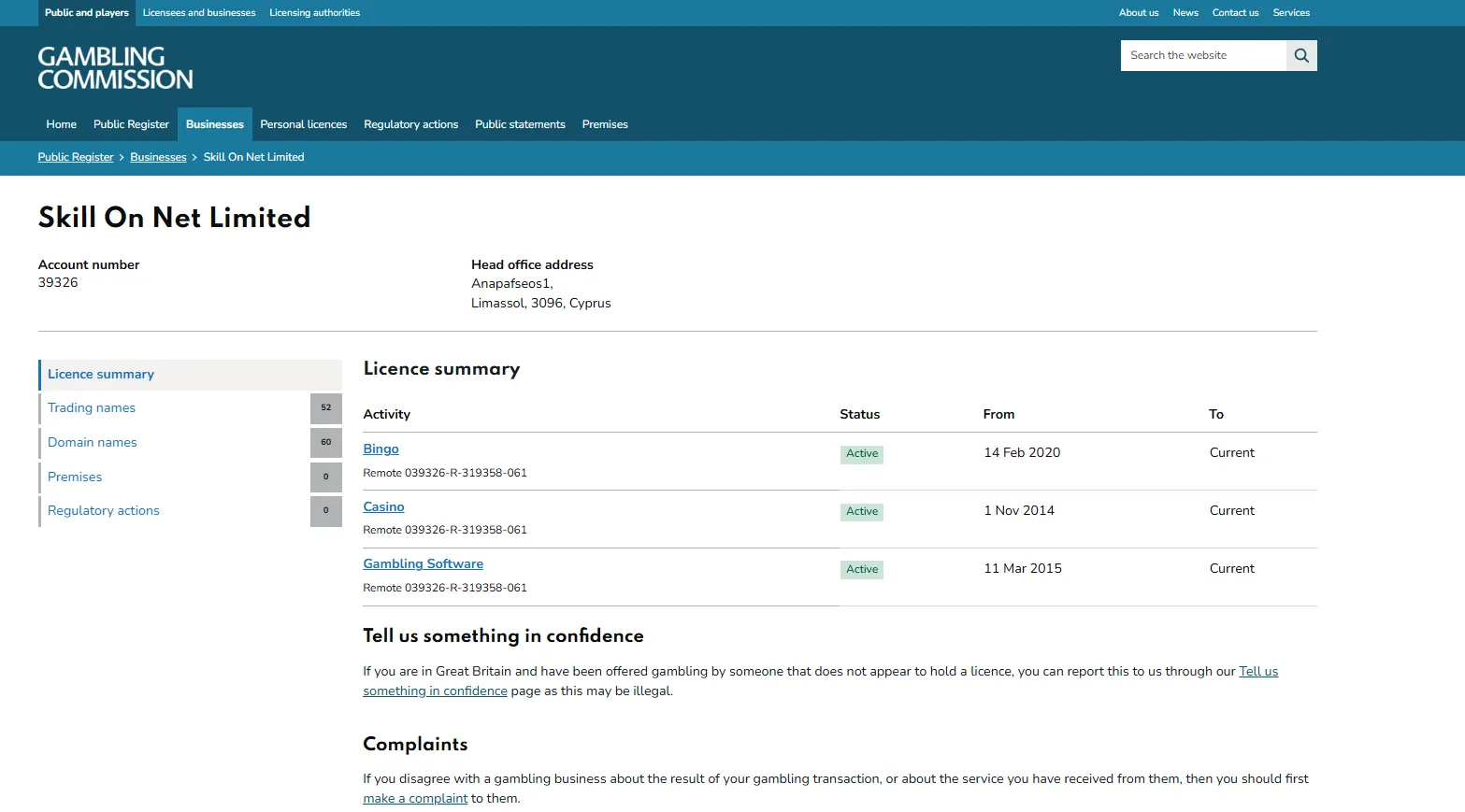The image size is (1465, 812).
Task: Open the News link in header
Action: [x=1185, y=13]
